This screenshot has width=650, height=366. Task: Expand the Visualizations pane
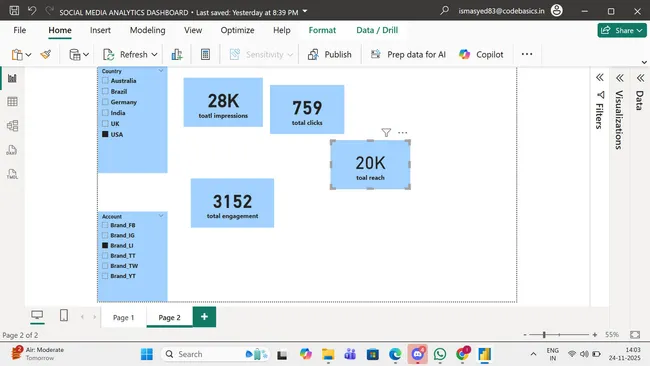(x=619, y=78)
